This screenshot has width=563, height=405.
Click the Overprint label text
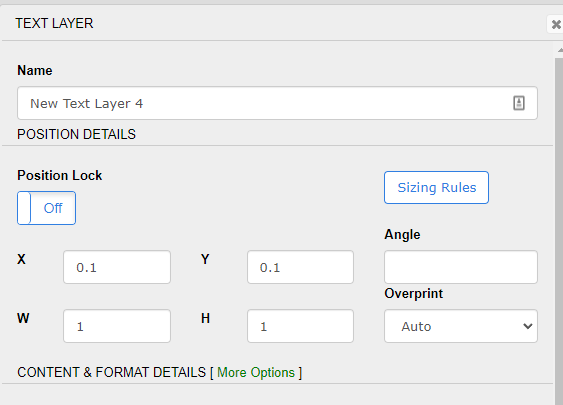click(414, 294)
